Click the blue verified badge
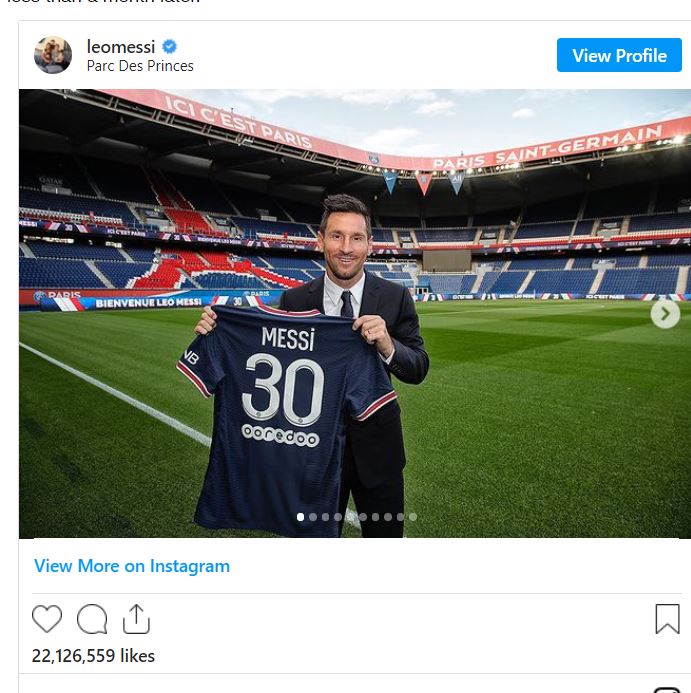This screenshot has width=691, height=693. [170, 47]
